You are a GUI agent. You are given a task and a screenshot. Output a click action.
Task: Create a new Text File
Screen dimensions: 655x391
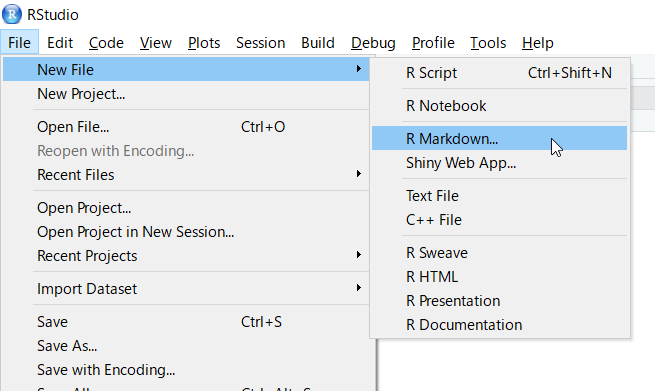click(x=500, y=196)
